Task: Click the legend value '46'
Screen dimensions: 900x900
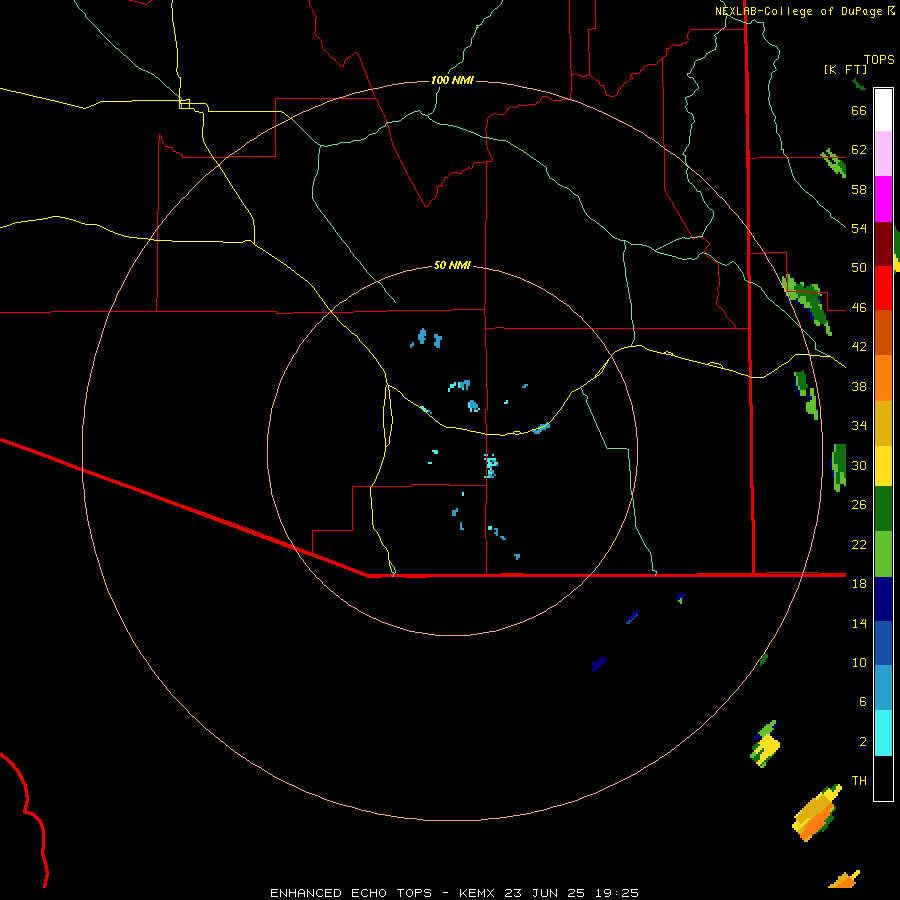Action: pyautogui.click(x=859, y=308)
